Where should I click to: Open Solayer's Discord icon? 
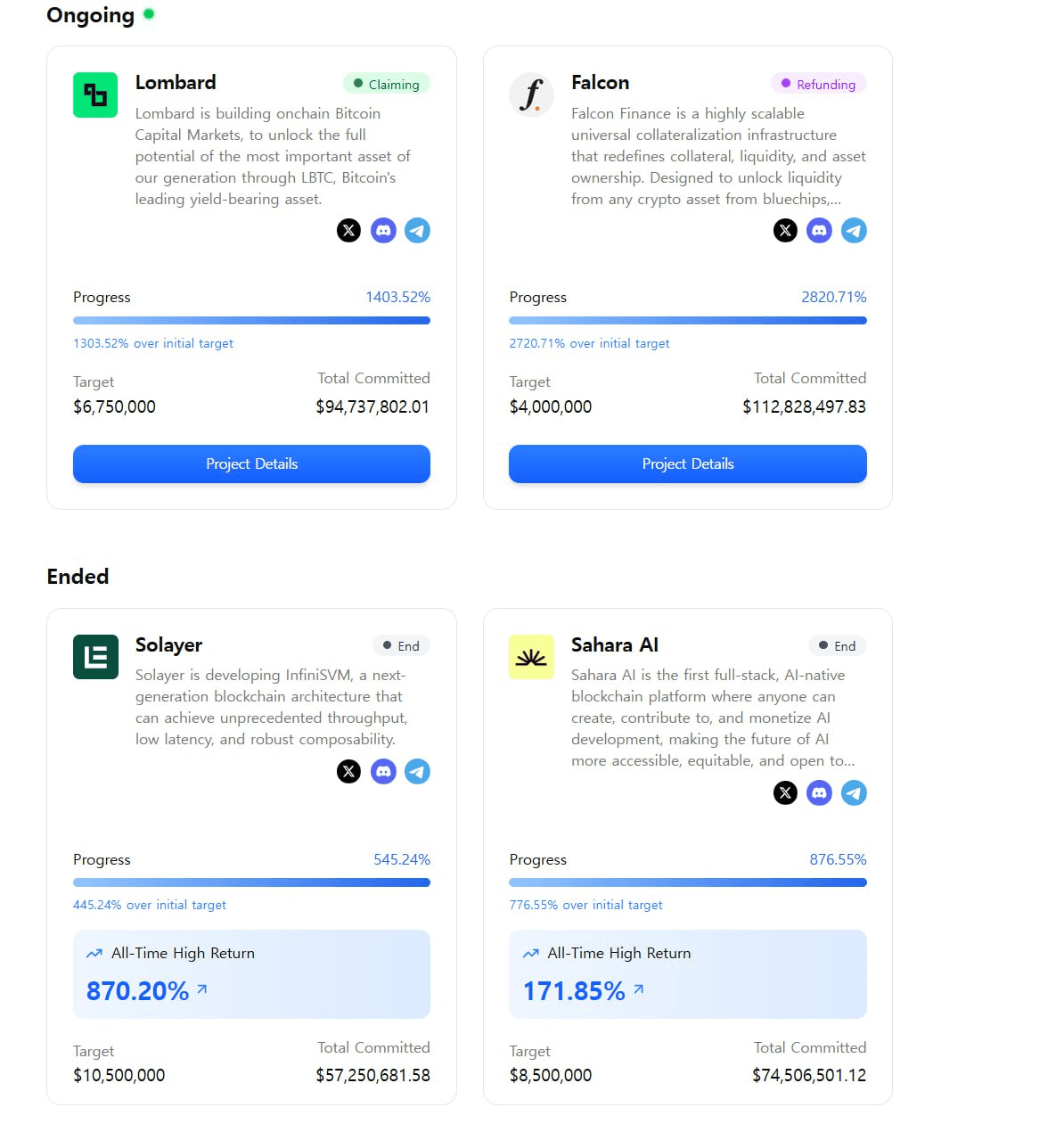tap(383, 771)
